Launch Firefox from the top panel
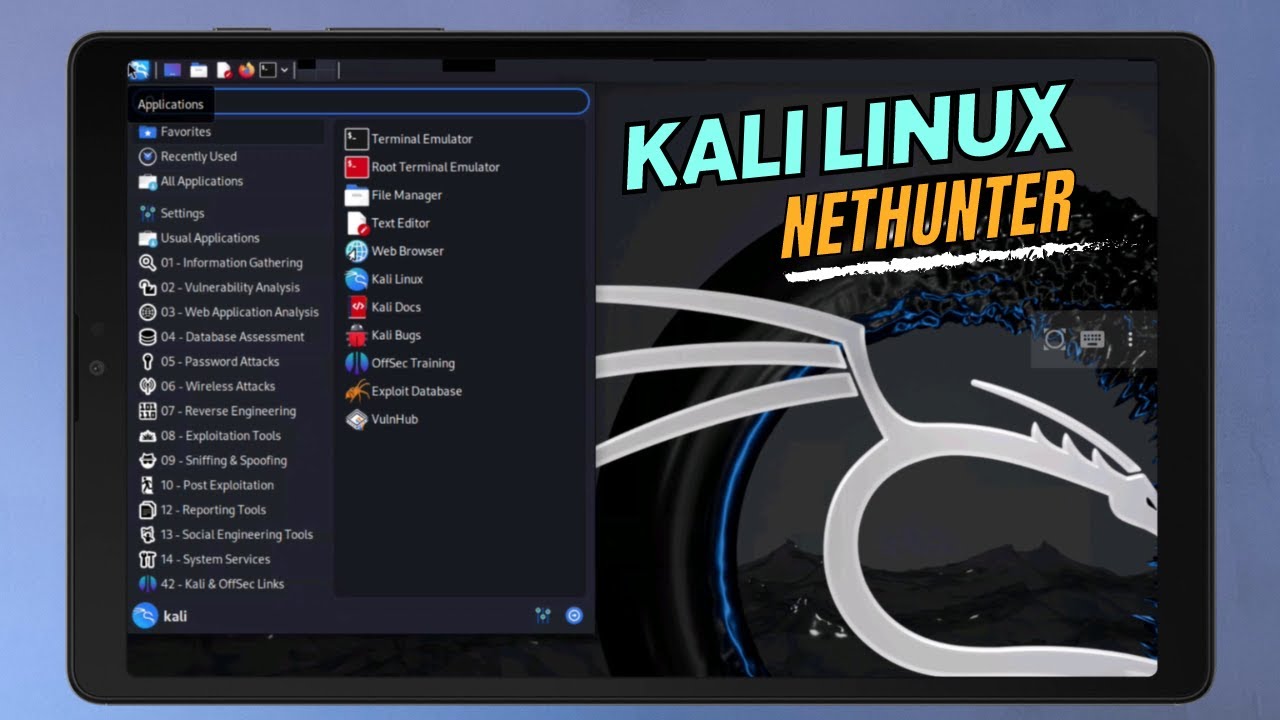The height and width of the screenshot is (720, 1280). [246, 70]
